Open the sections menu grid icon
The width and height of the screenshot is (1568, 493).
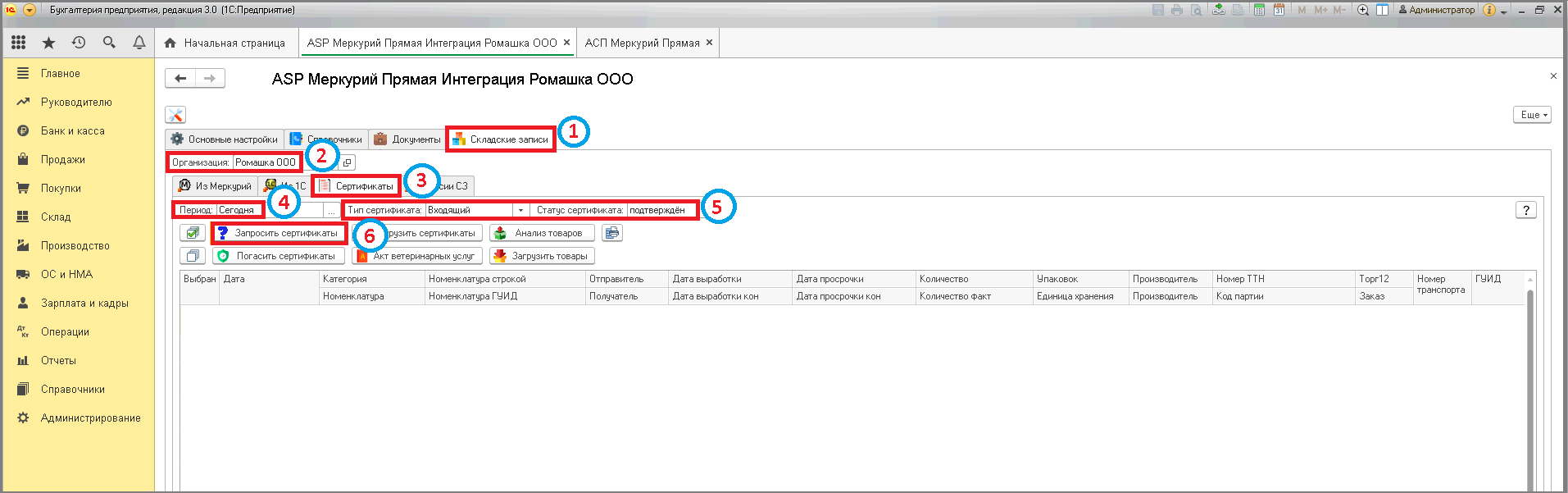(18, 43)
